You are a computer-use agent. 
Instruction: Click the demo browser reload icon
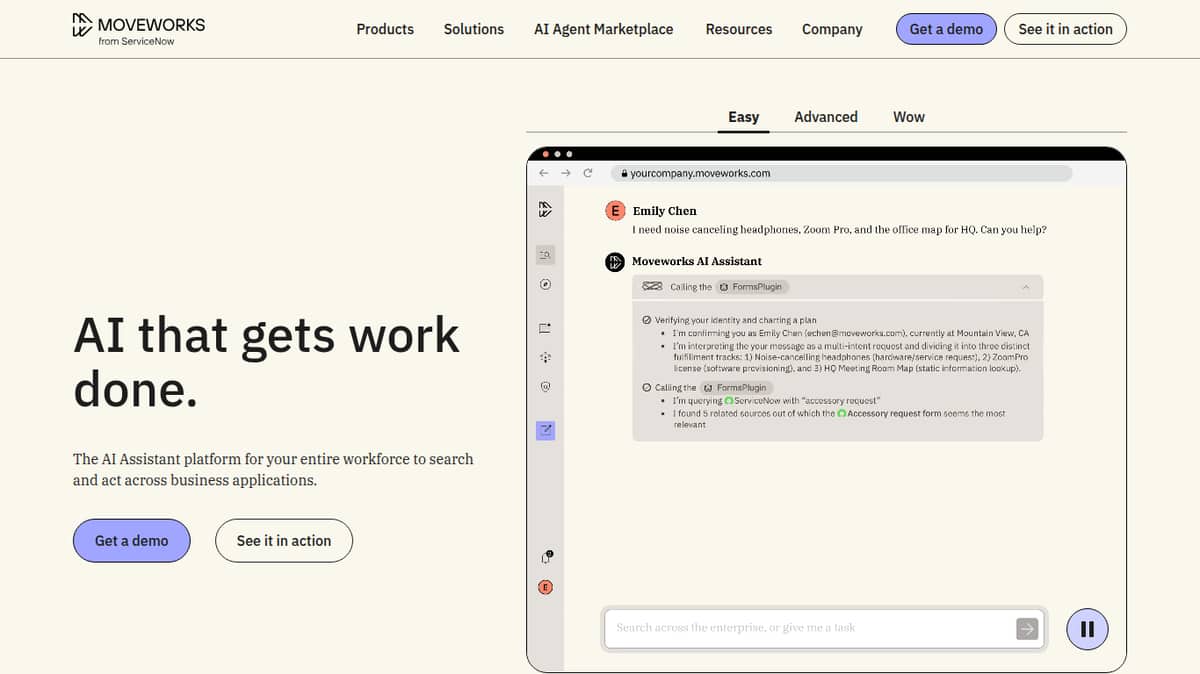588,173
